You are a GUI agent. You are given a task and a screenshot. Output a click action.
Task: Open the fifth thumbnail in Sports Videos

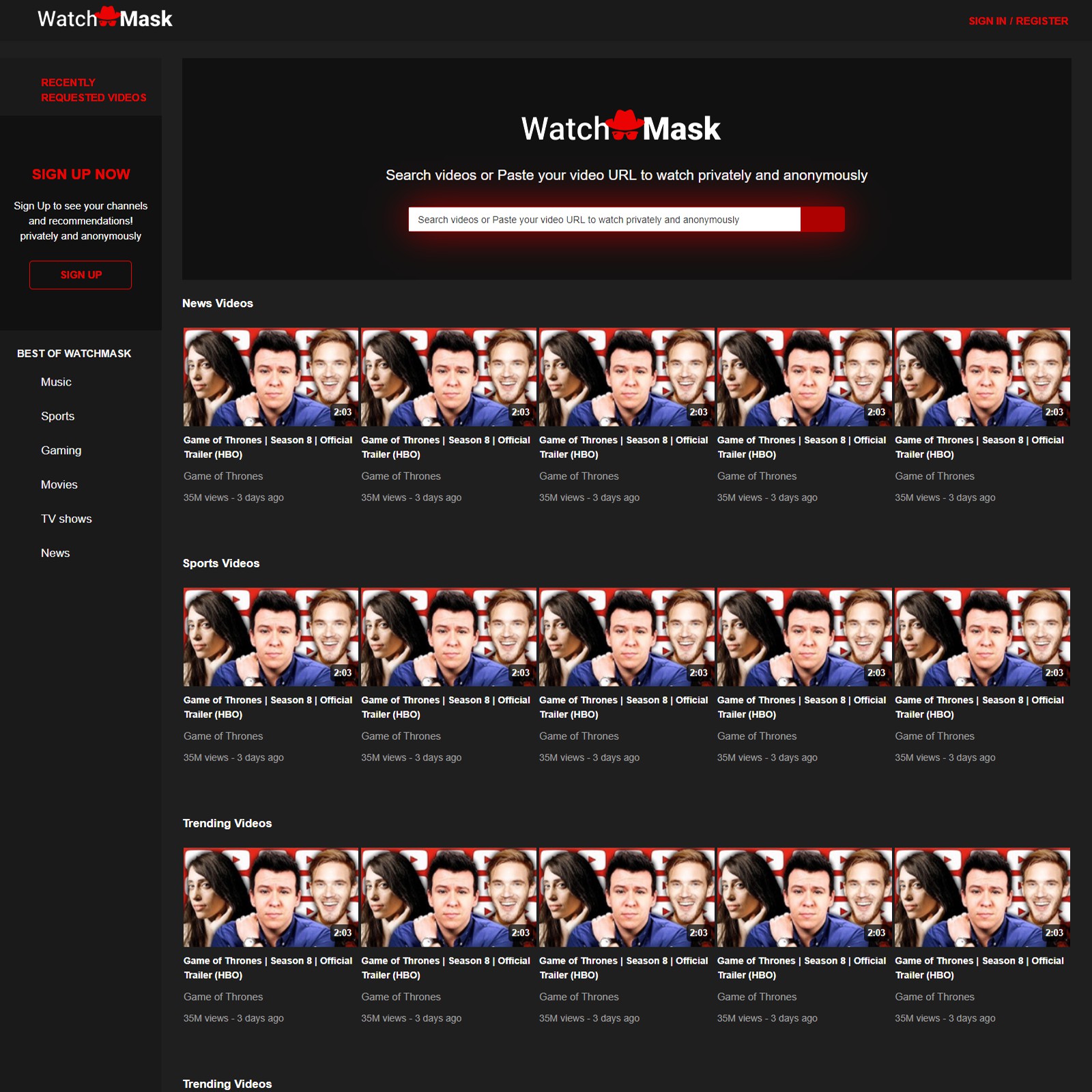coord(983,637)
